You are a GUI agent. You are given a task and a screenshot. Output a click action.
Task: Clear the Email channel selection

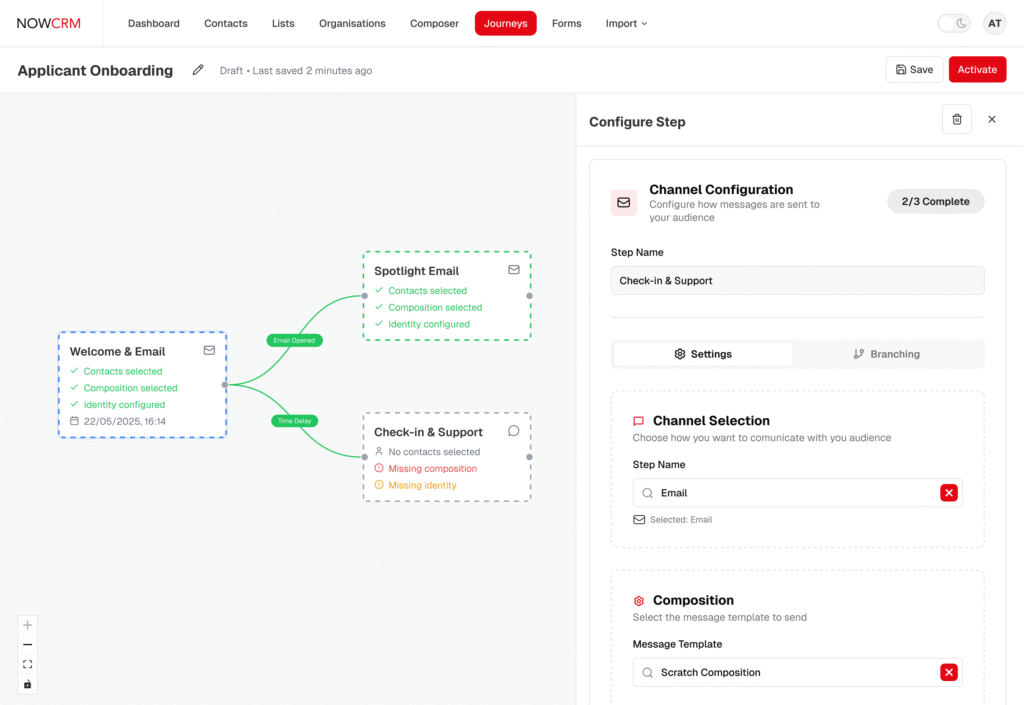click(x=949, y=493)
